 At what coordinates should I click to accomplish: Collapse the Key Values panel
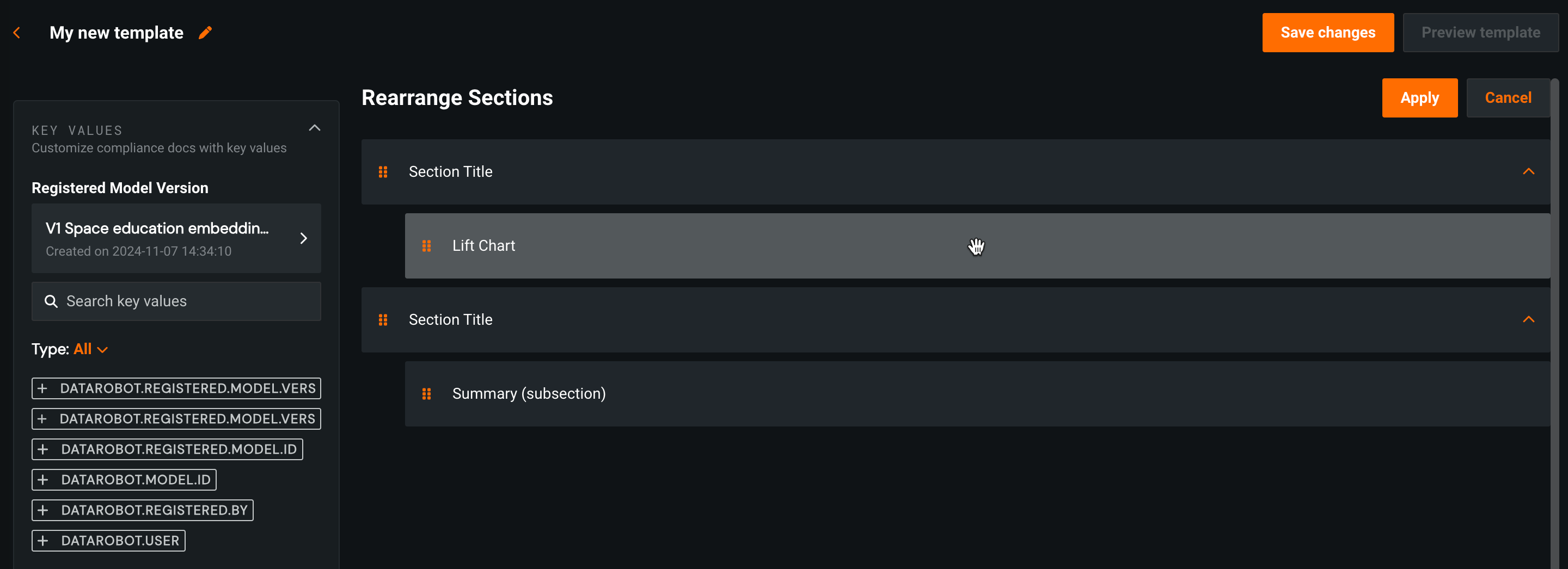(x=314, y=128)
